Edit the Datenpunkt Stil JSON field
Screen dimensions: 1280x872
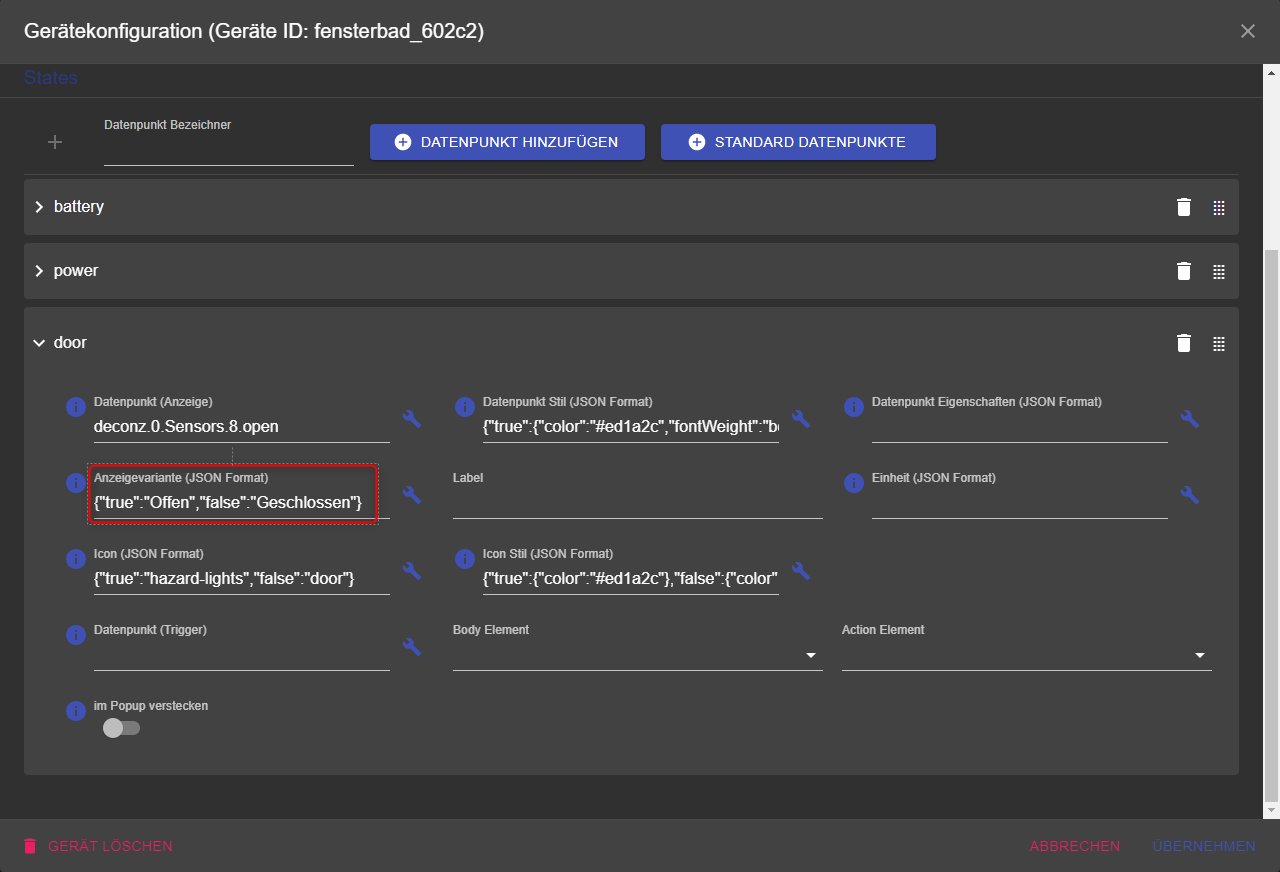[x=631, y=426]
